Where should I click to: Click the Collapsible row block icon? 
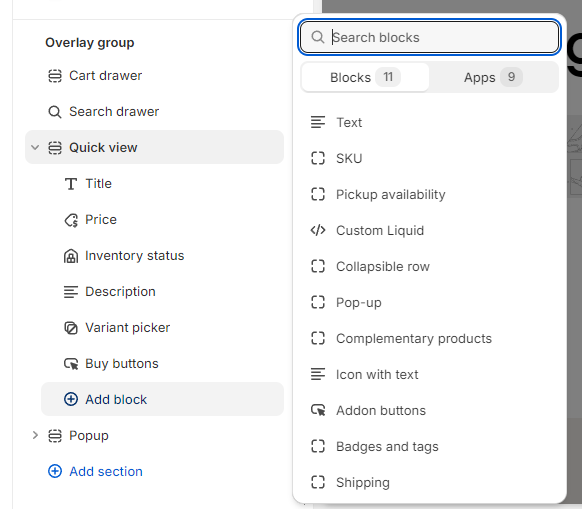coord(318,266)
